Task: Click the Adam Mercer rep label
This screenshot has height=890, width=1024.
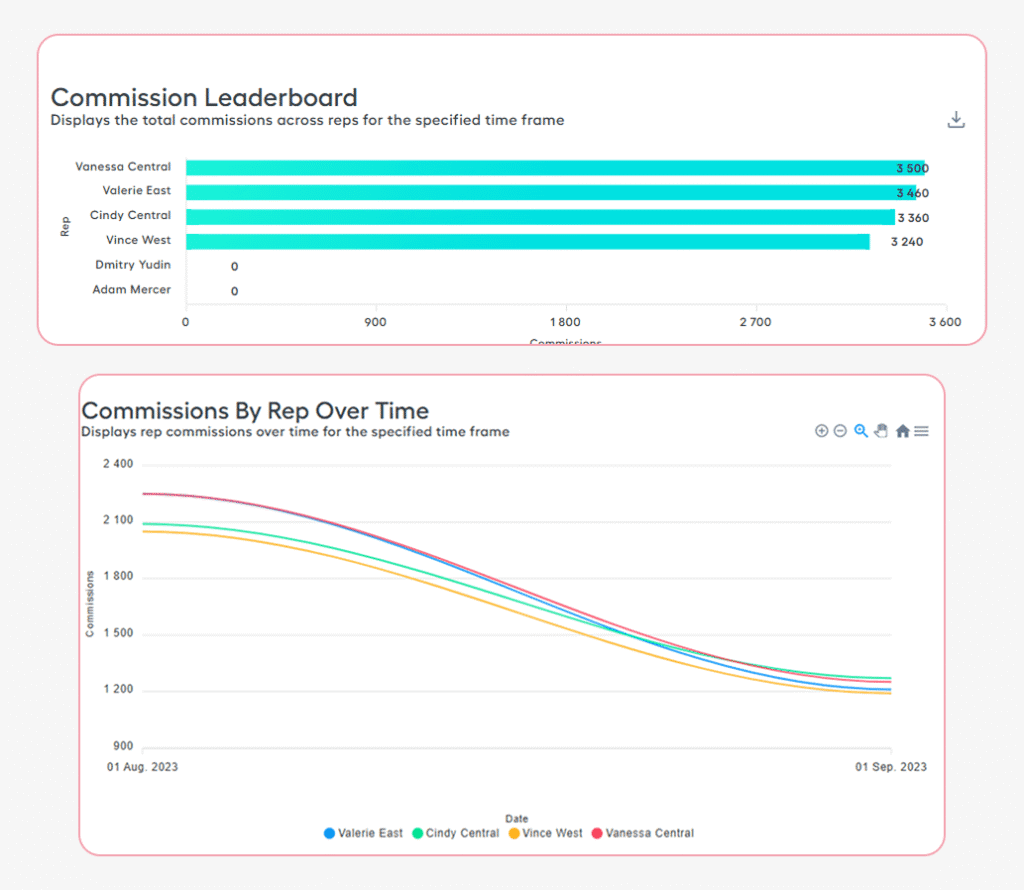Action: [134, 290]
